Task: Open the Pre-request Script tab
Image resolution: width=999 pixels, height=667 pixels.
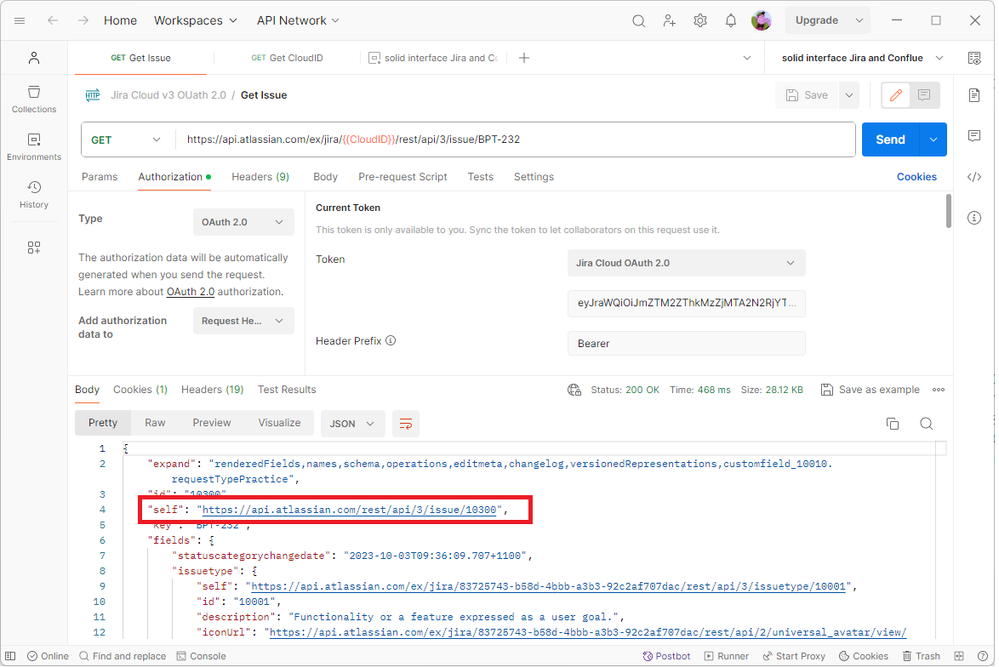Action: pos(403,177)
